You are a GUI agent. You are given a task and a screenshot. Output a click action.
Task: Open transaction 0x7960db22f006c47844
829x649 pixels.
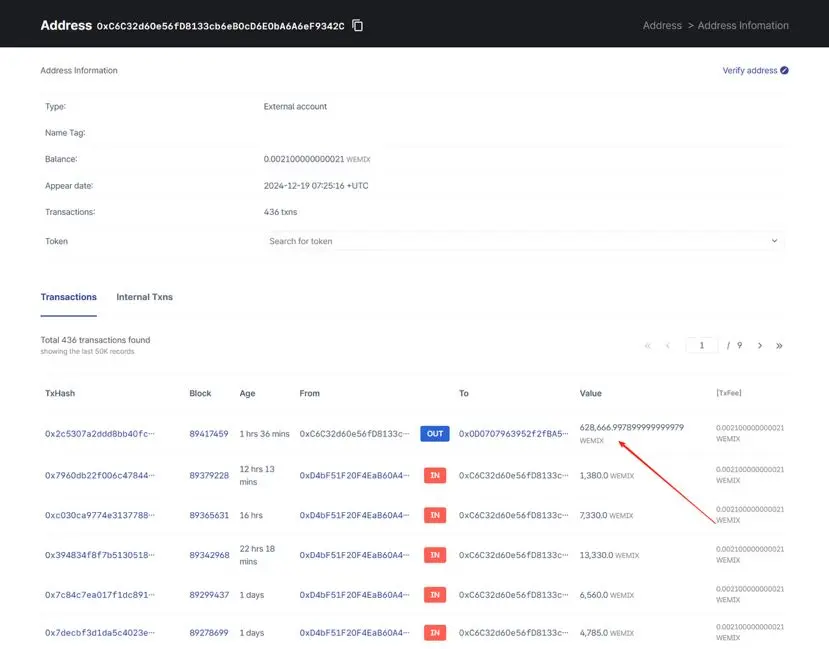tap(100, 476)
